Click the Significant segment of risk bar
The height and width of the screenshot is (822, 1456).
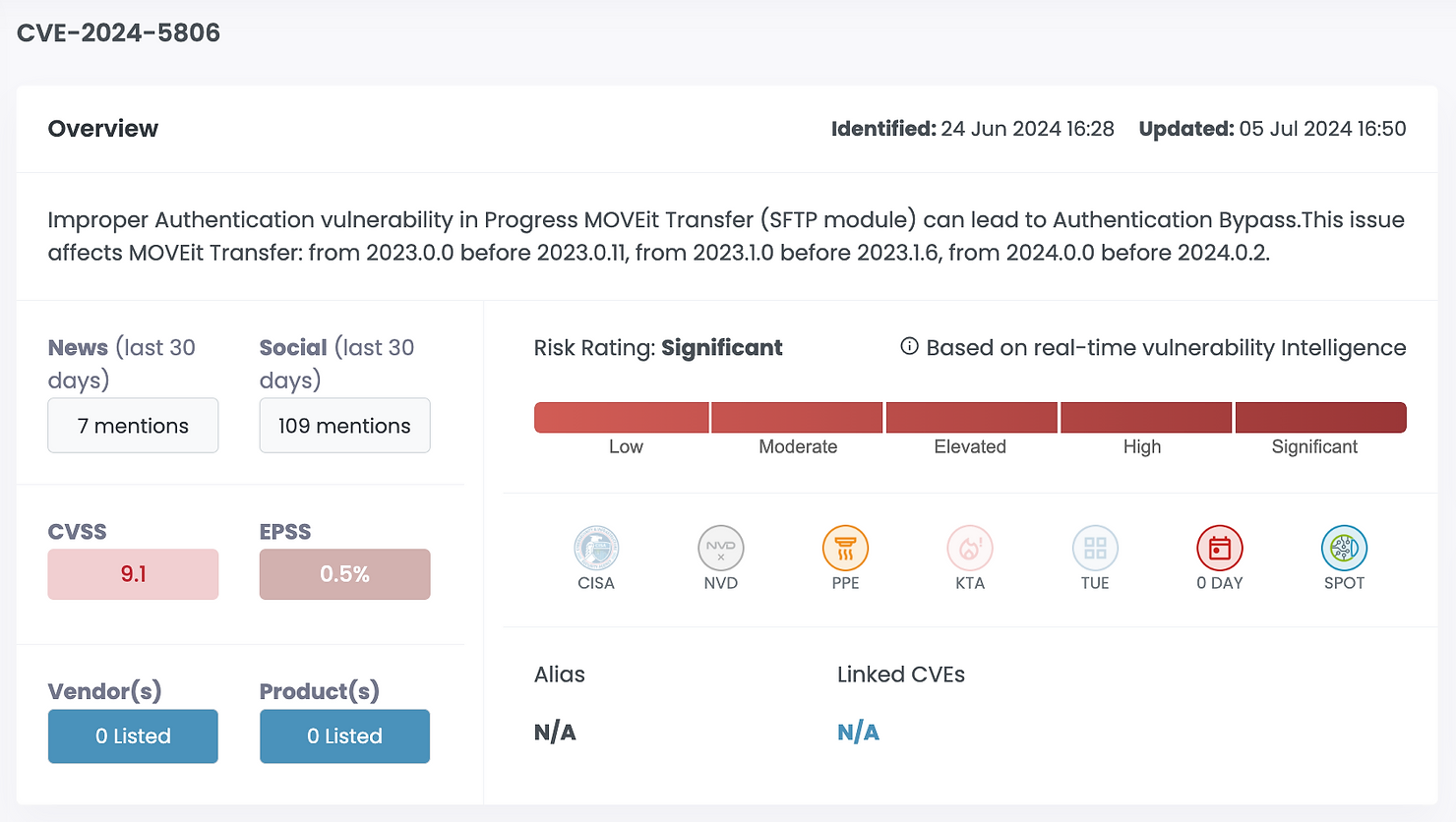[1320, 417]
